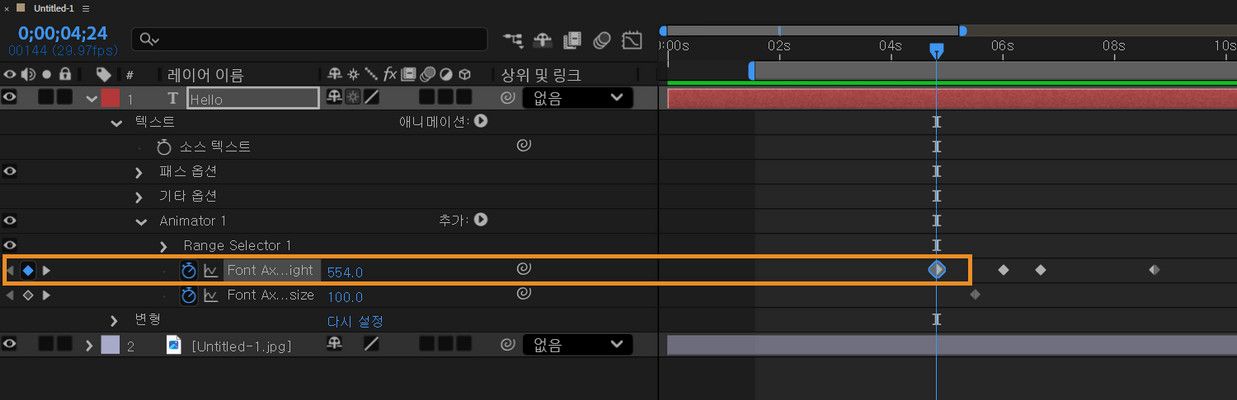Expand the Range Selector 1 group

164,246
